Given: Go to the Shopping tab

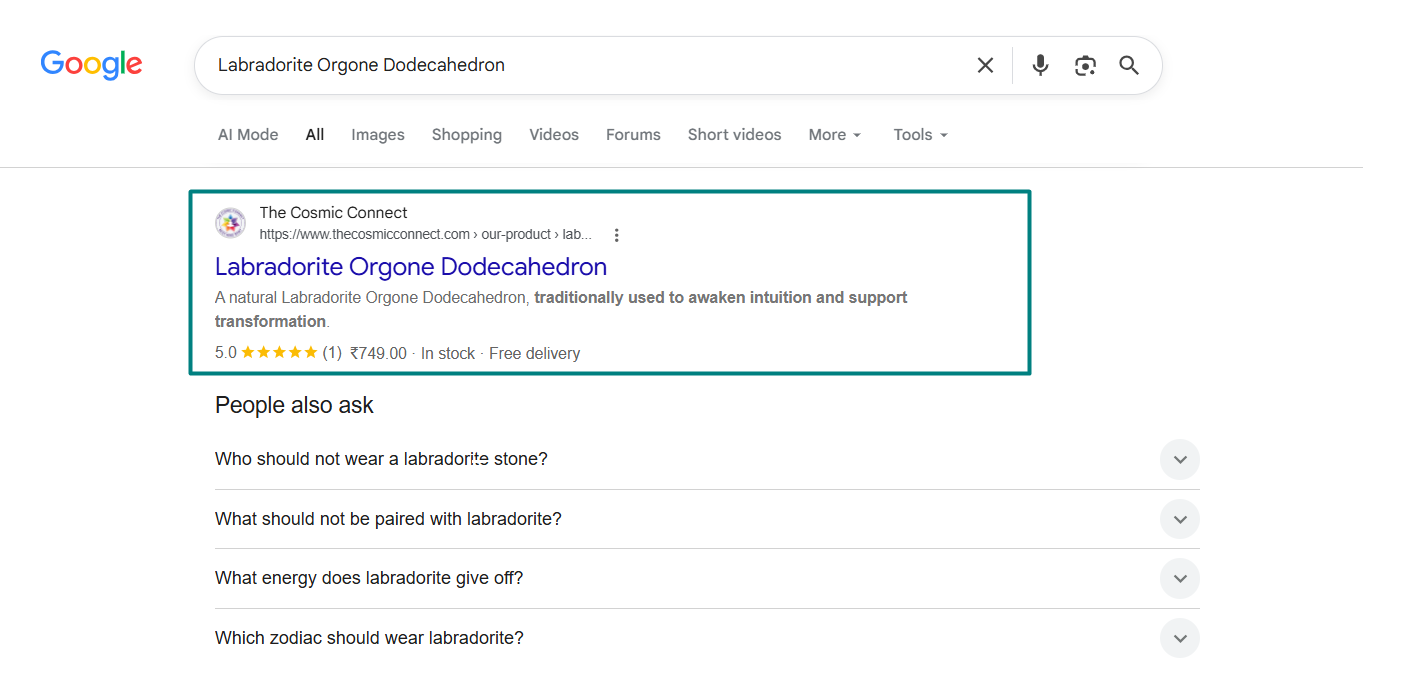Looking at the screenshot, I should pyautogui.click(x=467, y=135).
